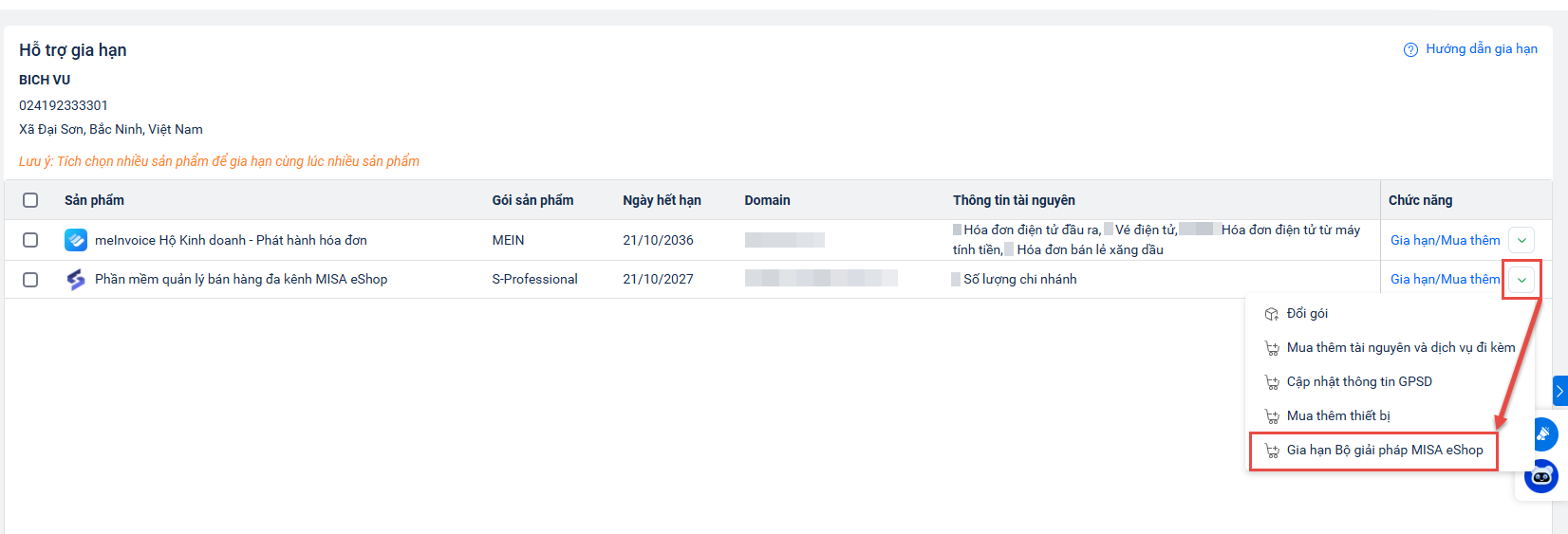Collapse the MISA eShop row action dropdown
The image size is (1568, 534).
click(x=1521, y=280)
